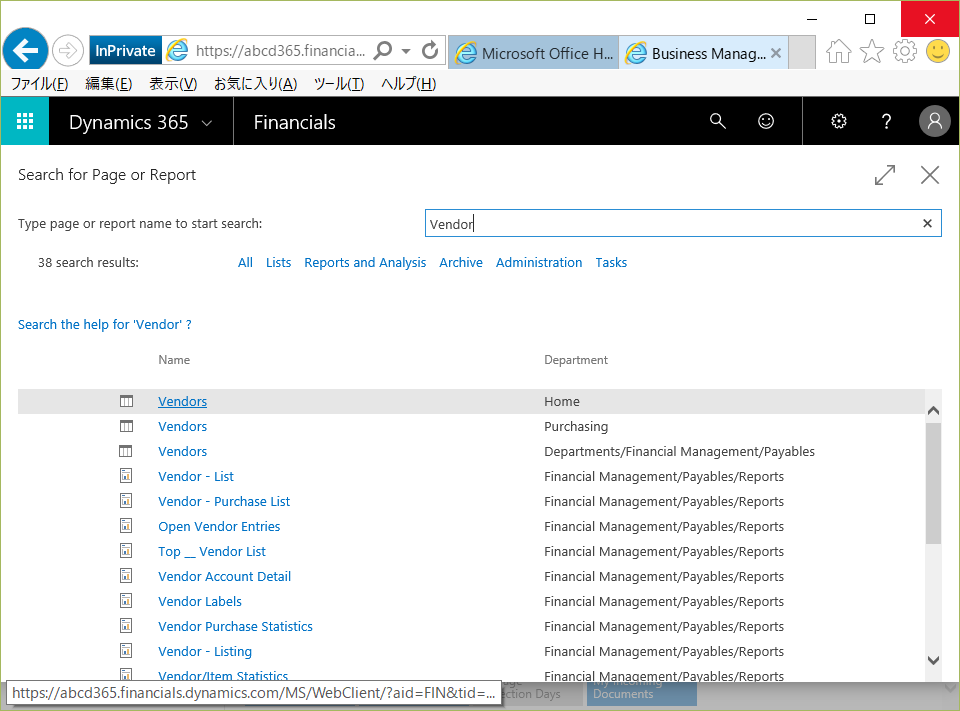Image resolution: width=960 pixels, height=711 pixels.
Task: Open the user account avatar
Action: pyautogui.click(x=934, y=121)
